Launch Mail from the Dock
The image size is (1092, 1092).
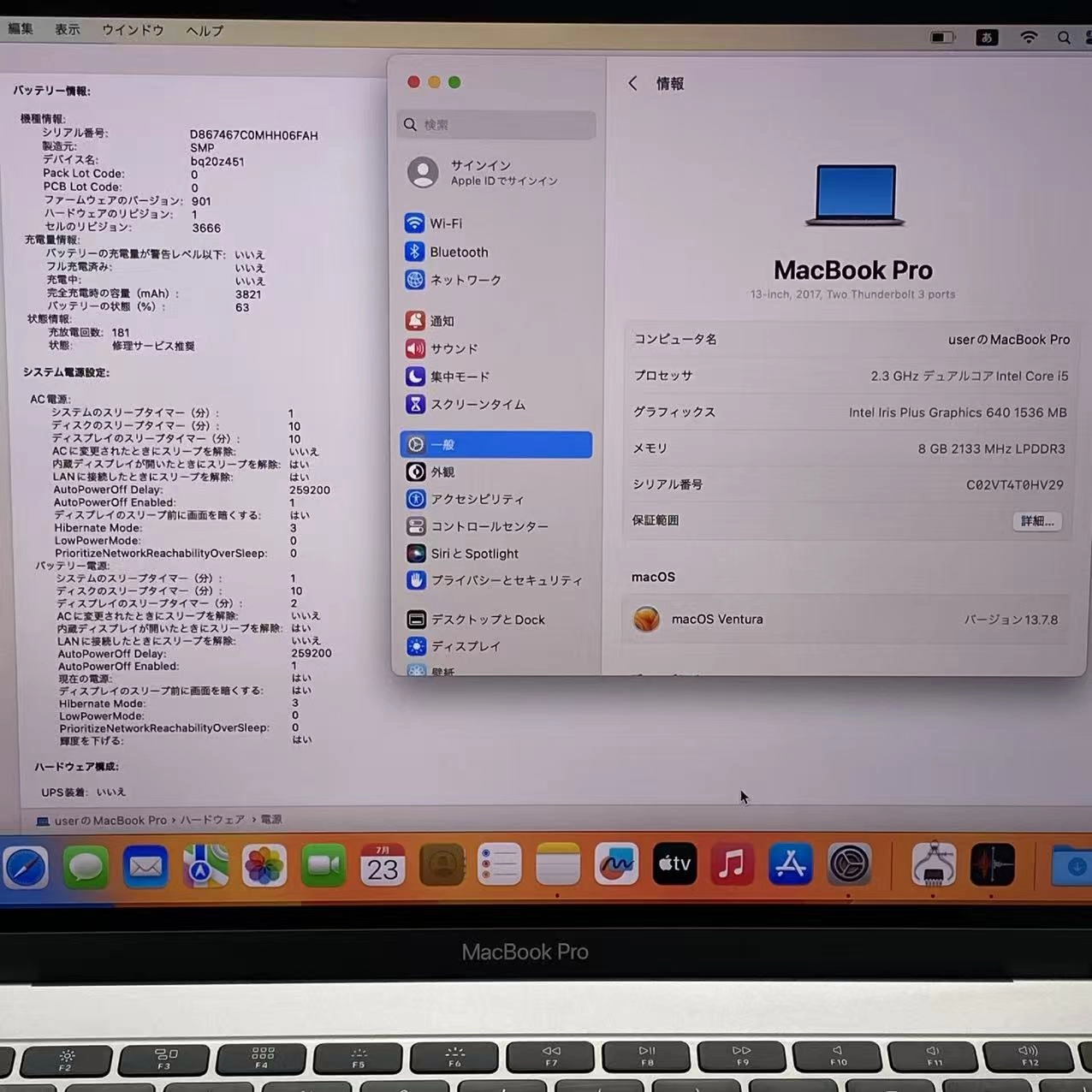145,866
